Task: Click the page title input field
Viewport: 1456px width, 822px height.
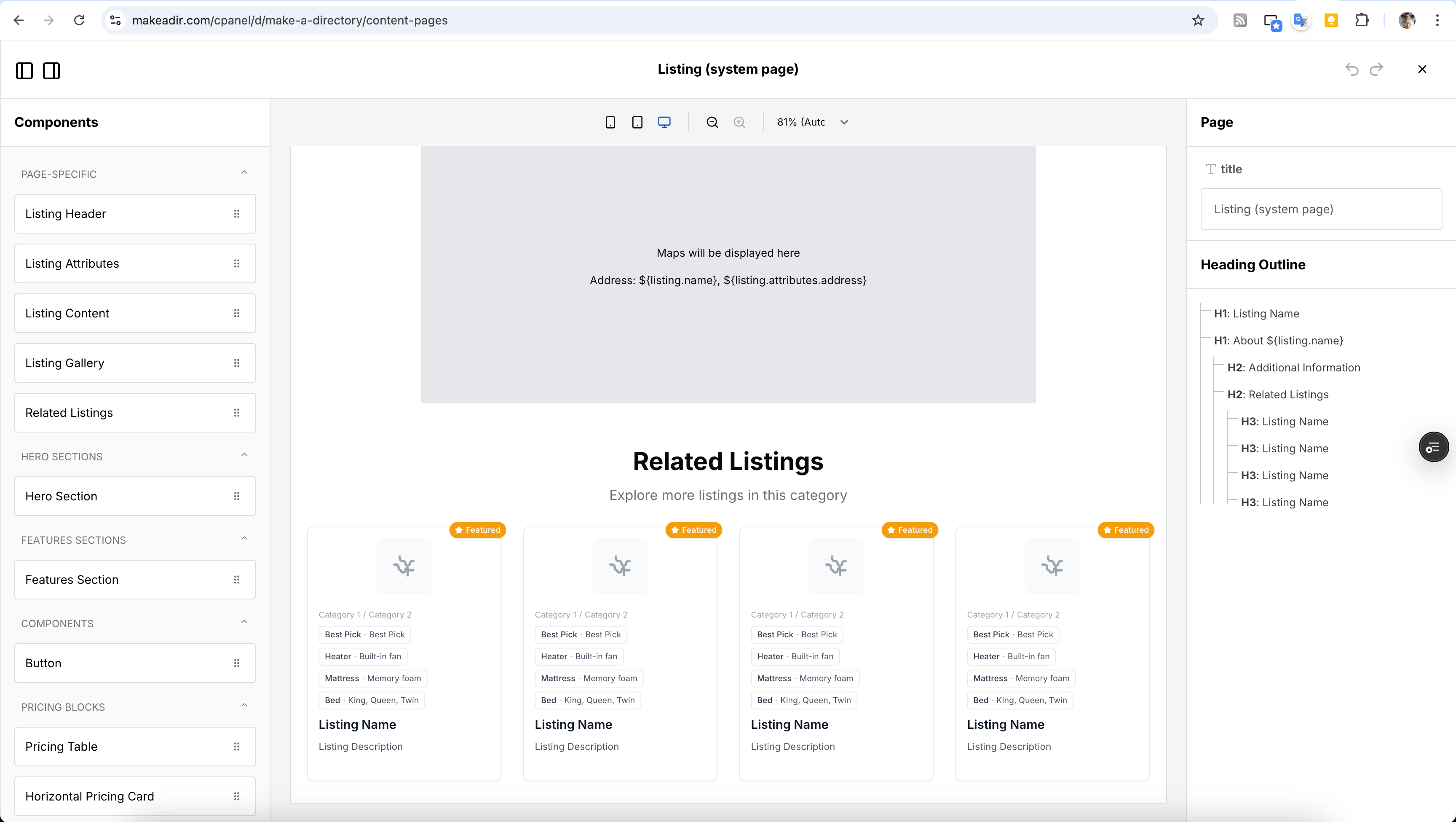Action: coord(1321,210)
